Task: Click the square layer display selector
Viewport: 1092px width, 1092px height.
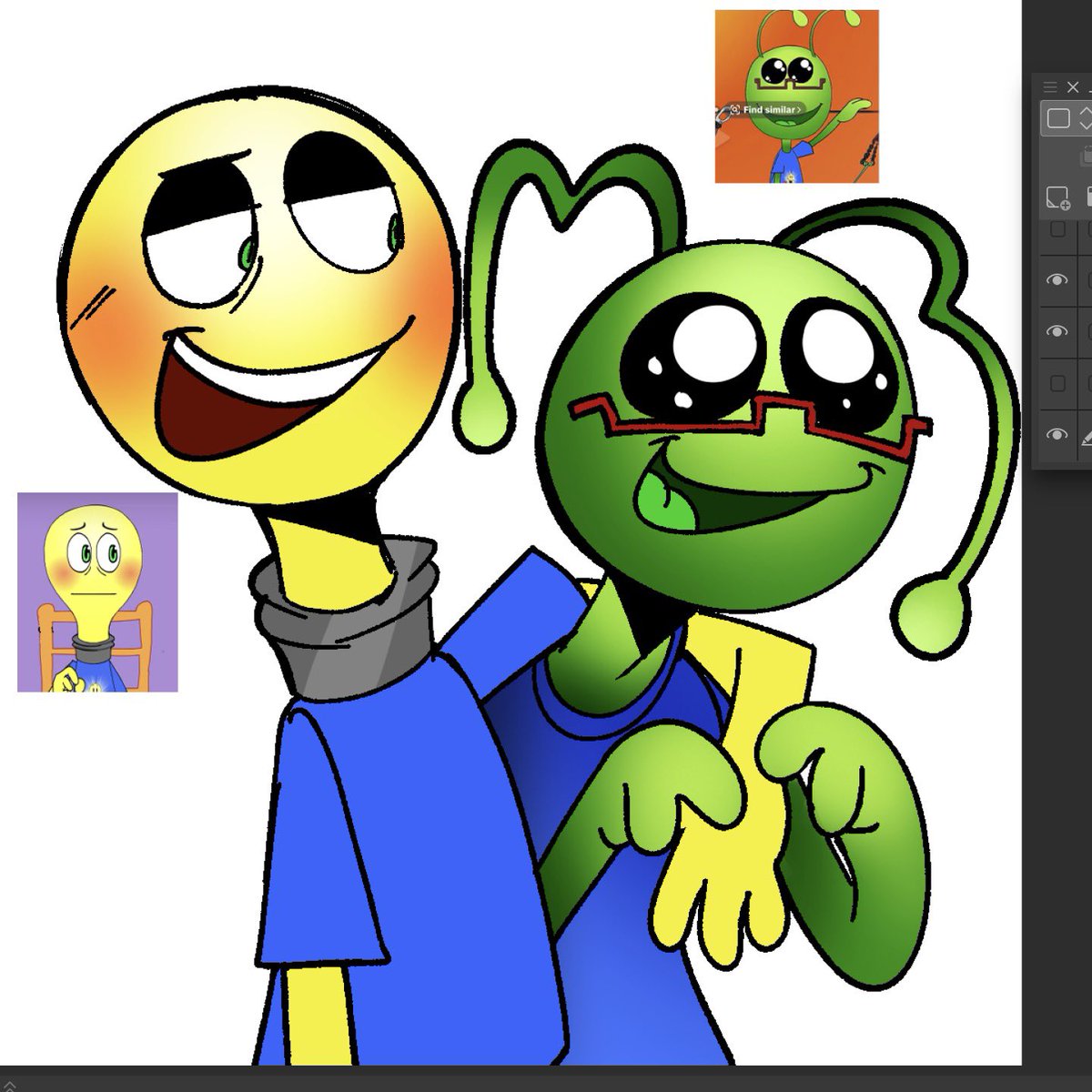Action: tap(1057, 118)
